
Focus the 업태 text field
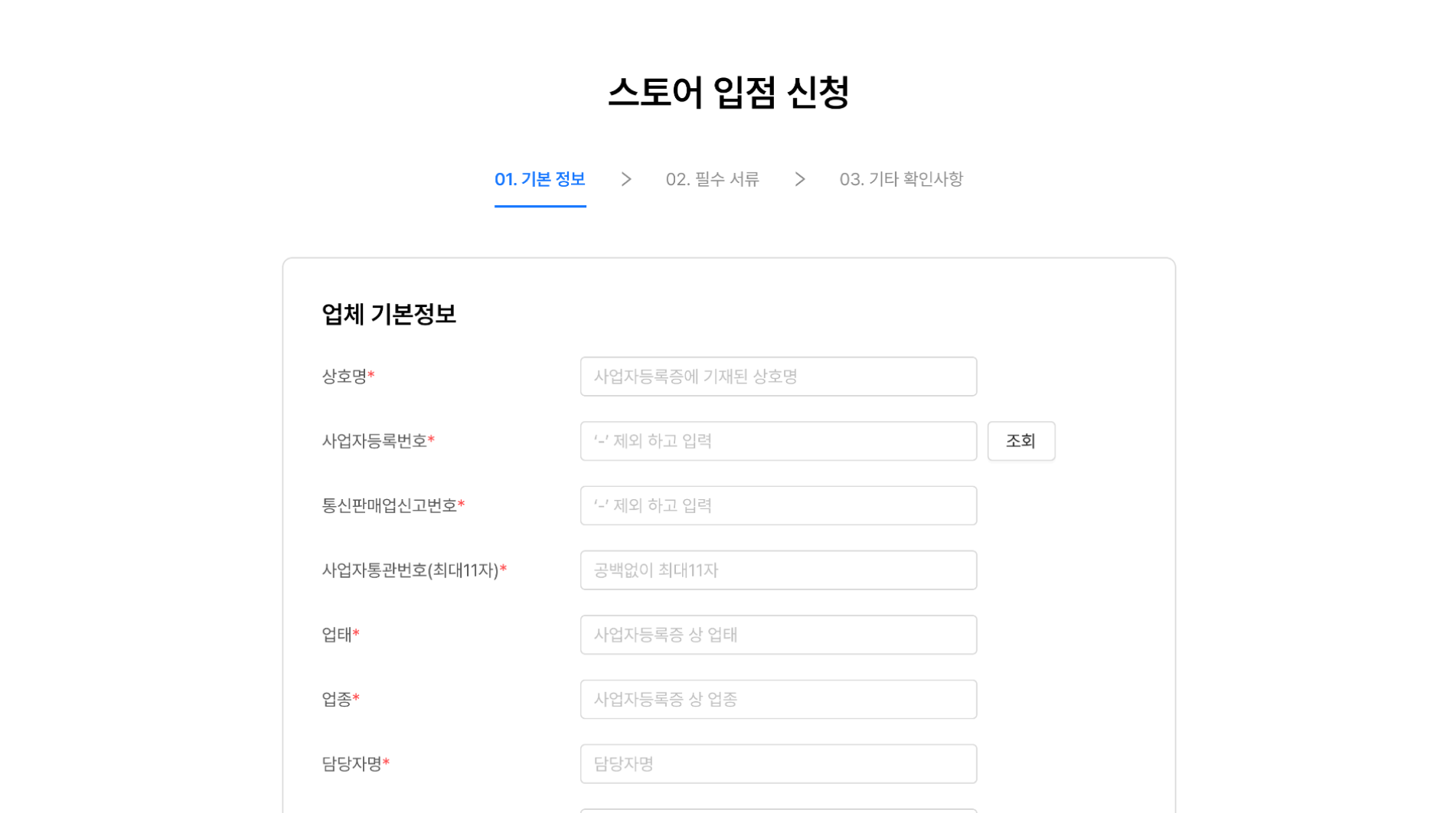779,635
